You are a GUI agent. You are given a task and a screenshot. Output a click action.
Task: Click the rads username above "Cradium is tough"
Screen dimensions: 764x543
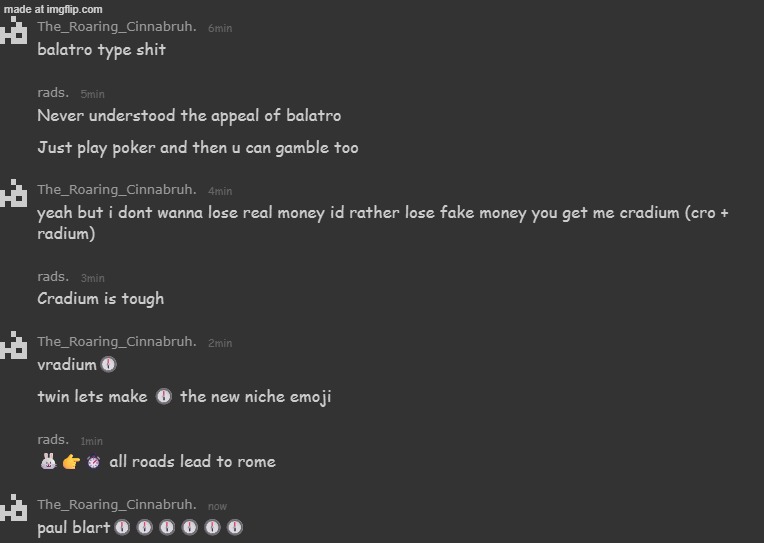click(x=53, y=276)
